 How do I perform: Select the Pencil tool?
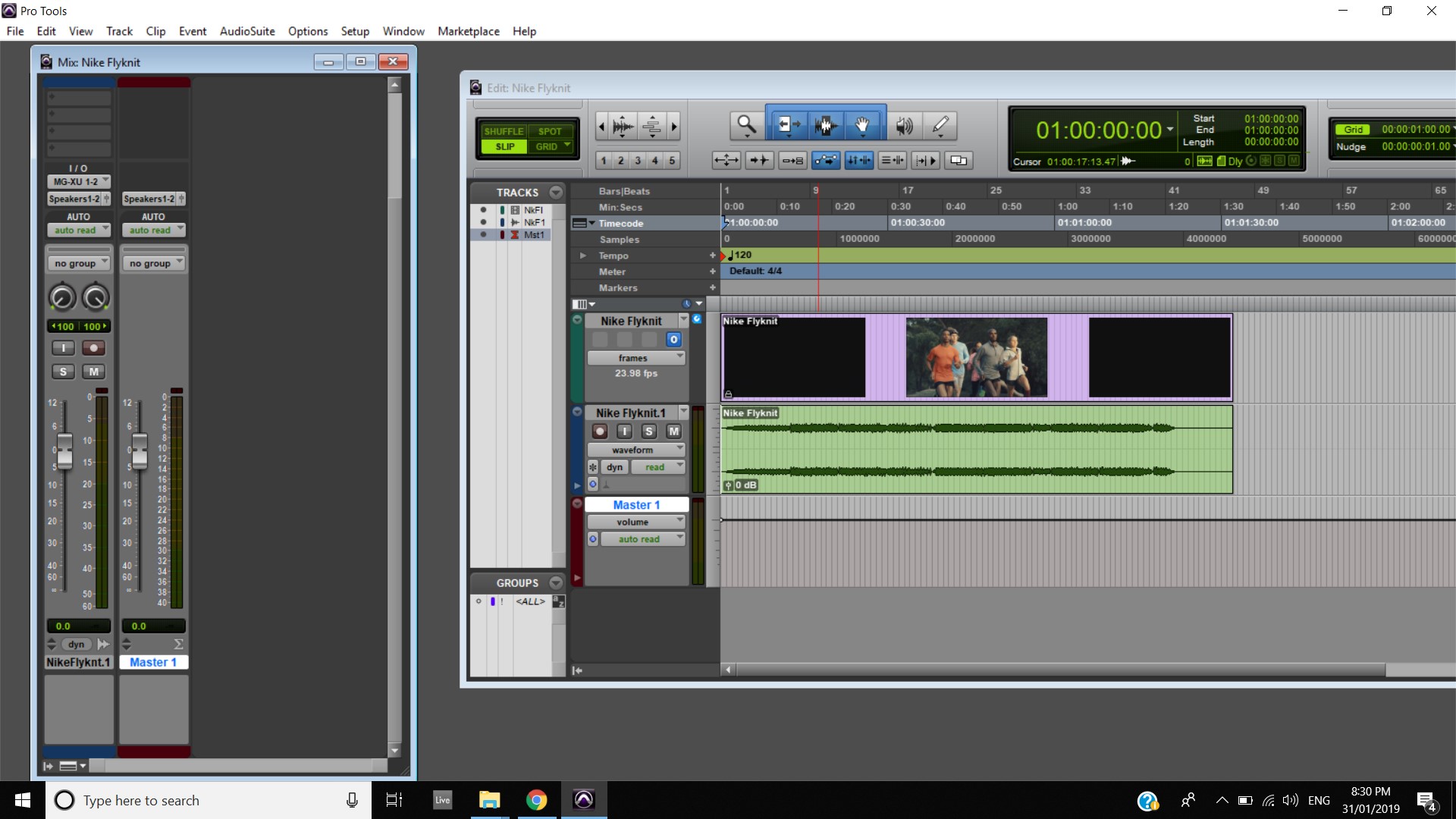coord(940,125)
